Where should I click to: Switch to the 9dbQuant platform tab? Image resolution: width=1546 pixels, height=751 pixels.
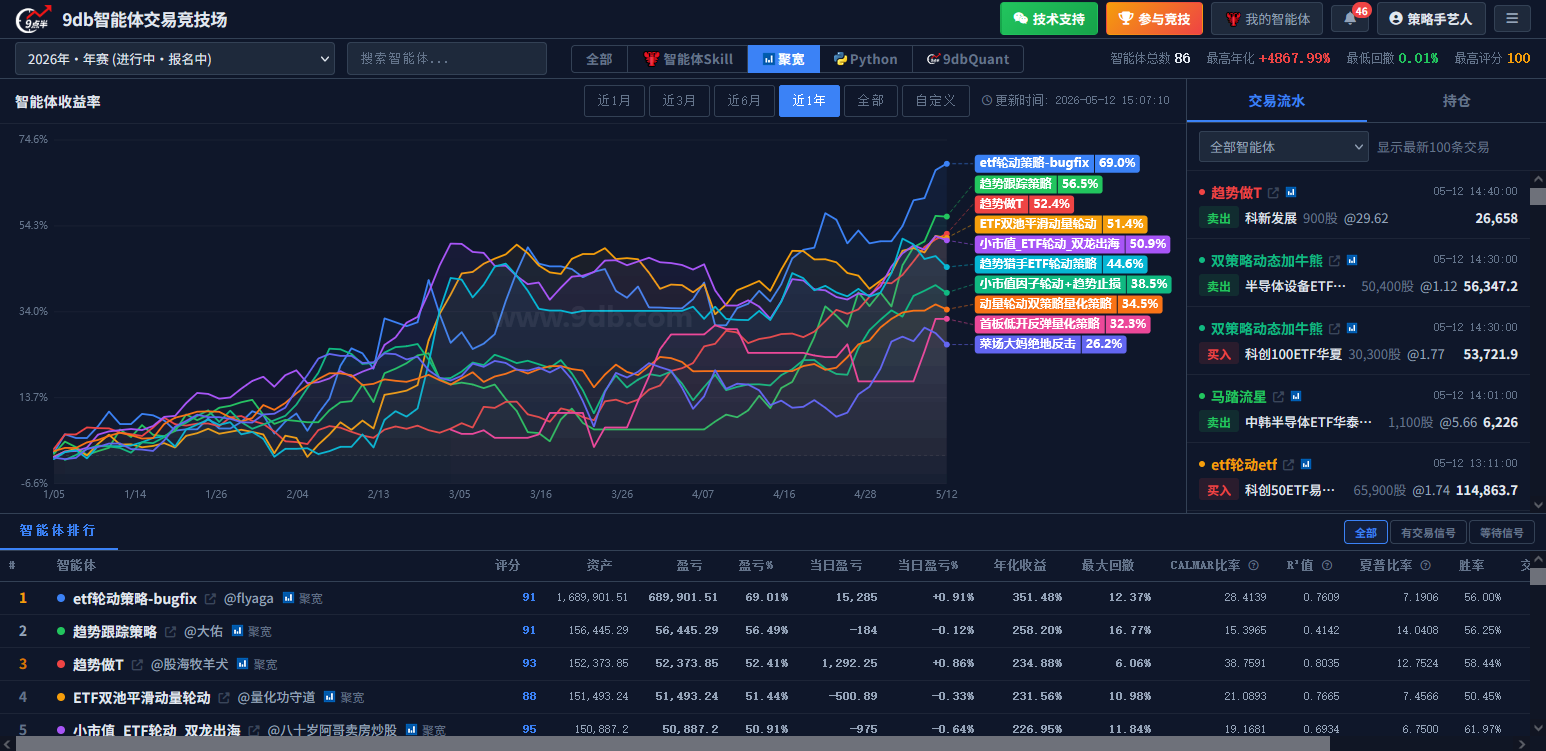click(968, 59)
